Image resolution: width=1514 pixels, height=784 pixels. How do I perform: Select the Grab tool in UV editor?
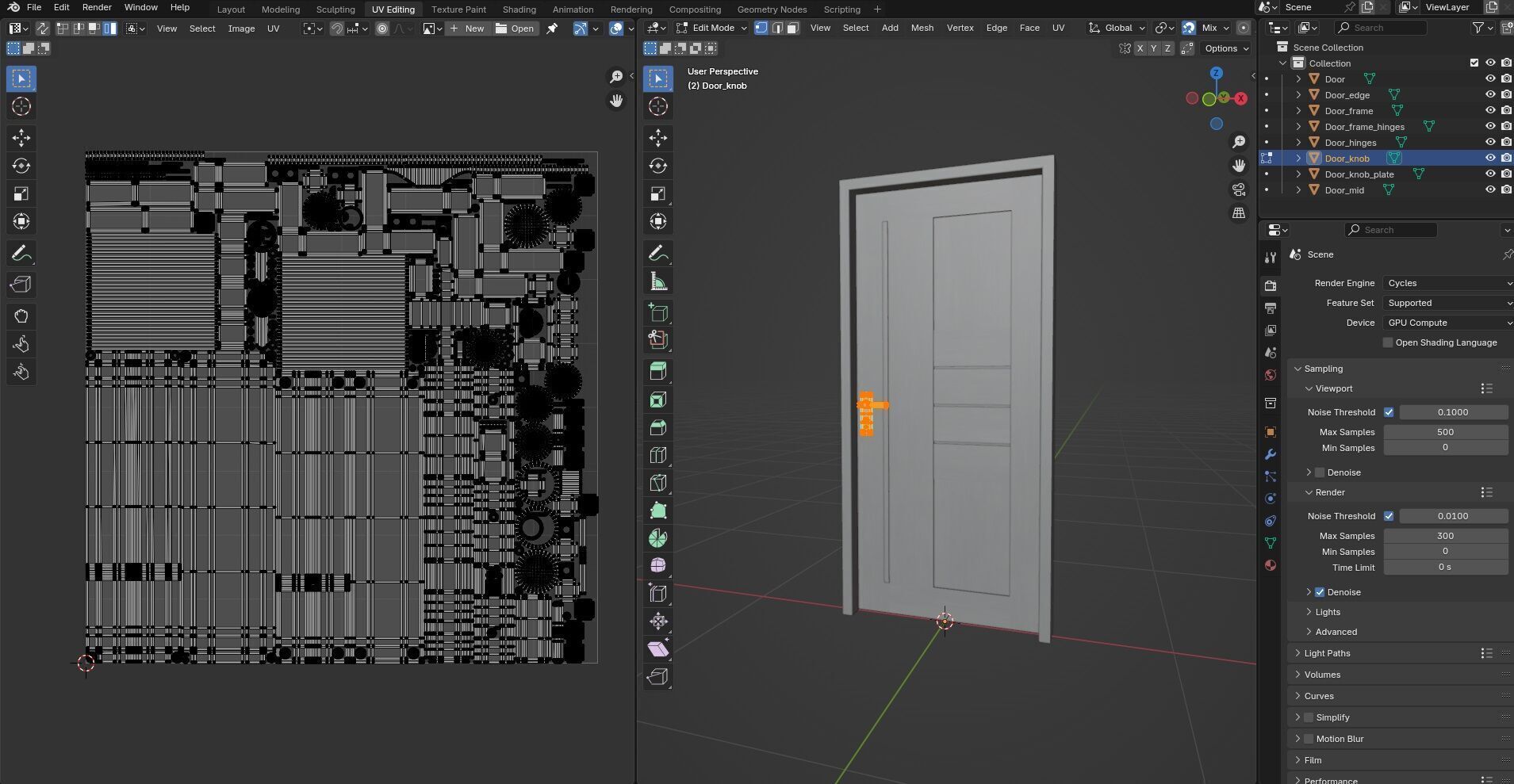[21, 316]
